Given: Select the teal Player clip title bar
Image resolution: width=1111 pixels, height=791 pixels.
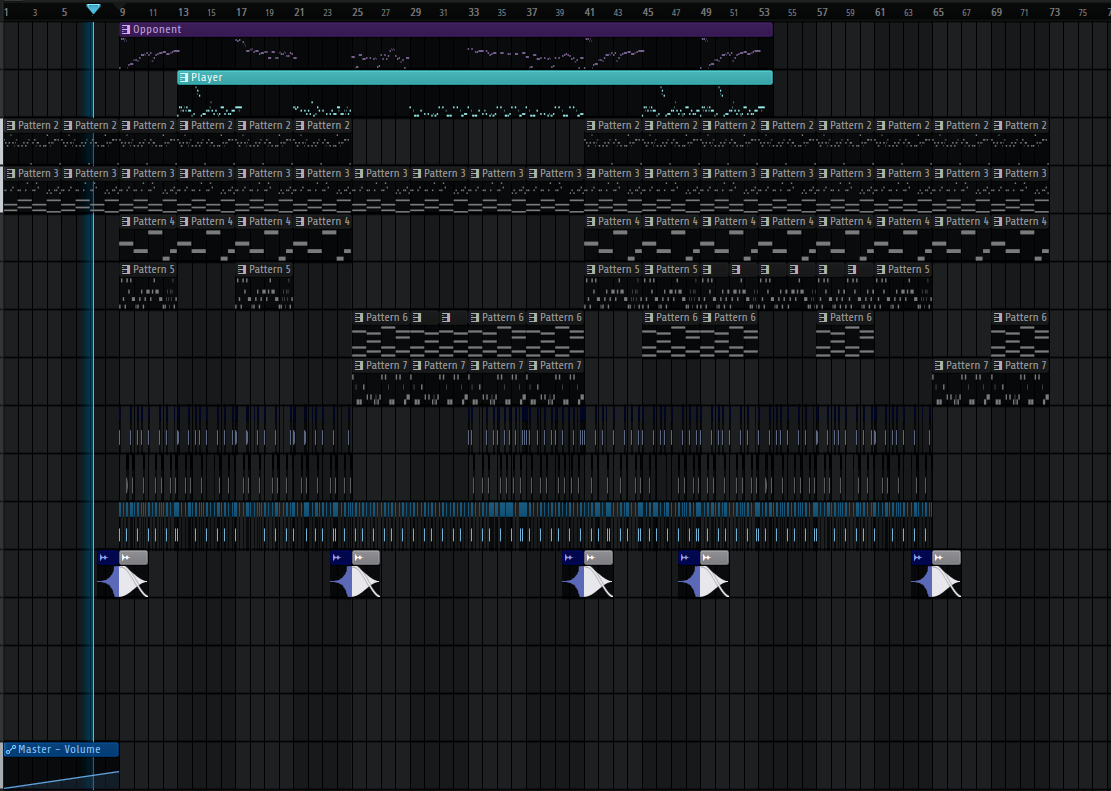Looking at the screenshot, I should coord(475,77).
